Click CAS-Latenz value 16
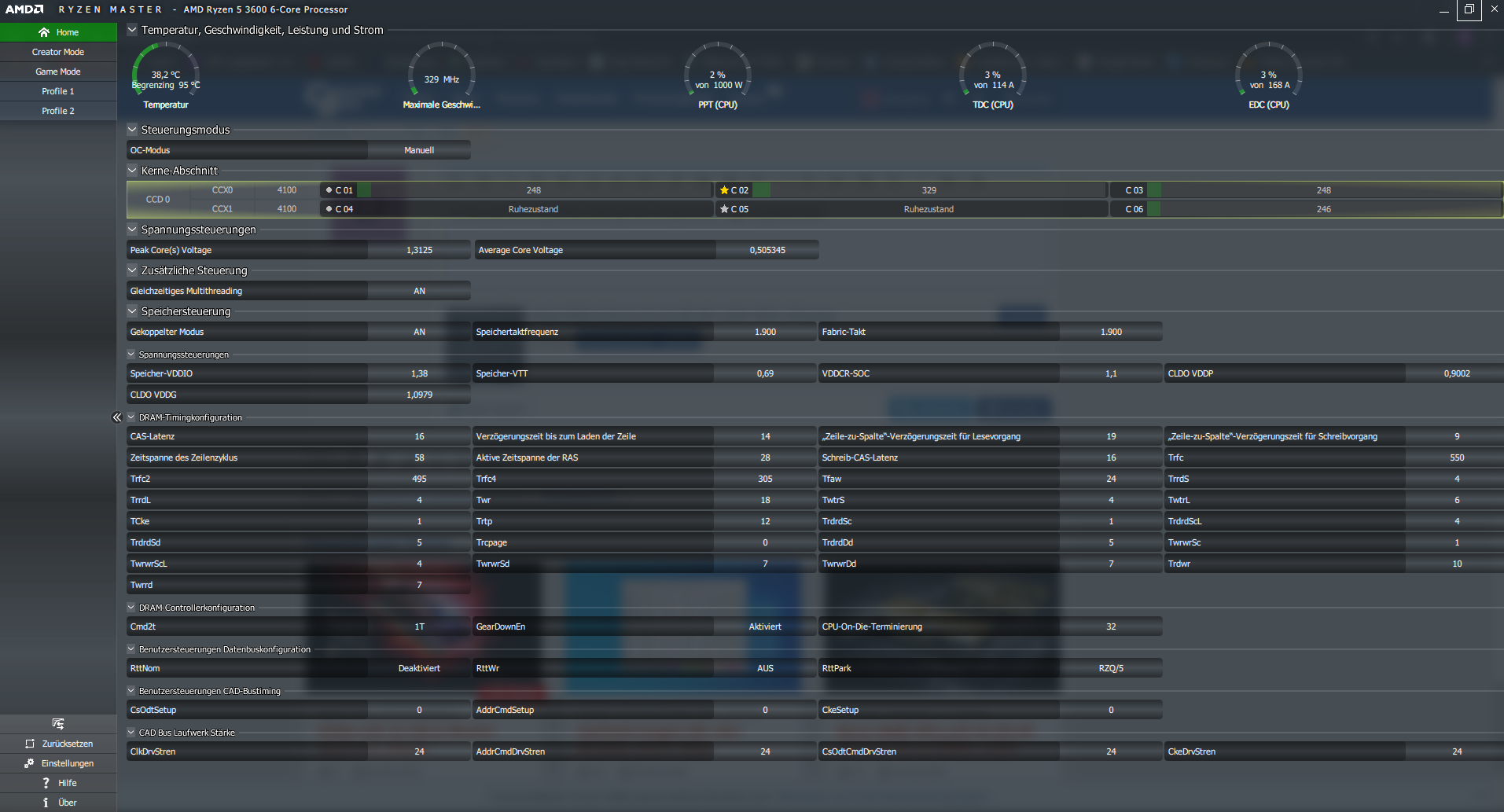The width and height of the screenshot is (1504, 812). [419, 436]
